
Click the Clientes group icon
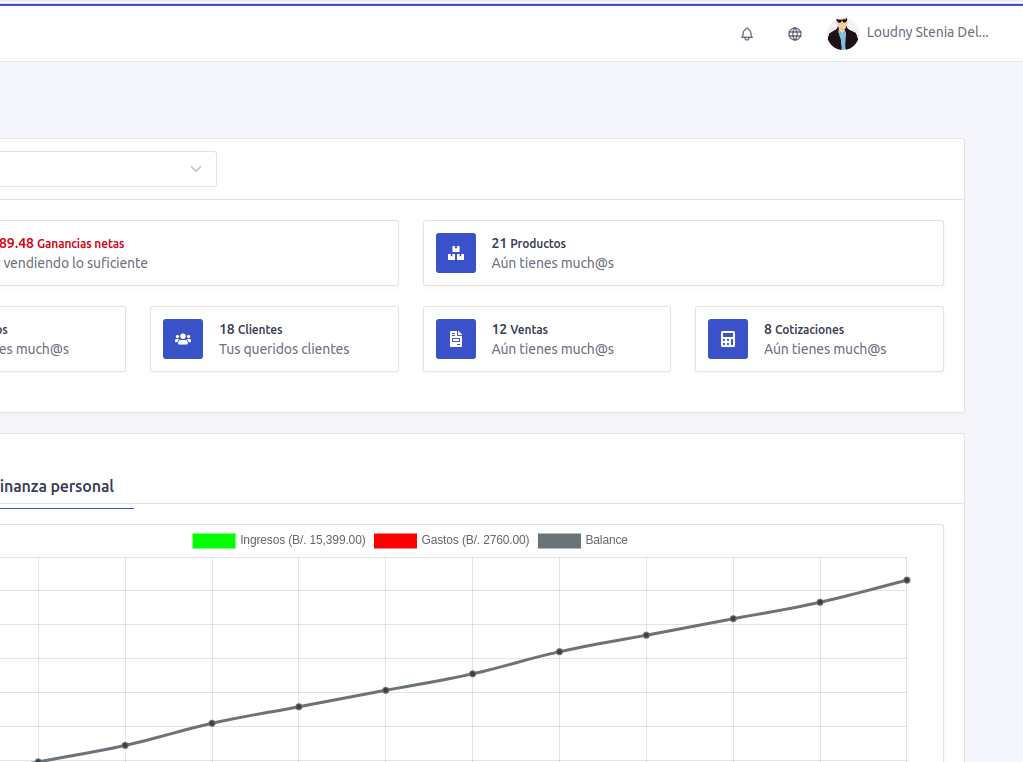pyautogui.click(x=183, y=339)
